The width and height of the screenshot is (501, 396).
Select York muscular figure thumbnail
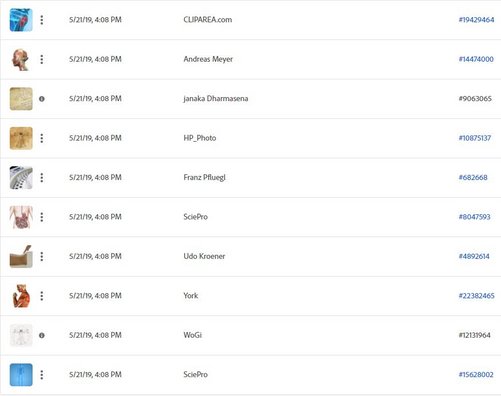[21, 296]
